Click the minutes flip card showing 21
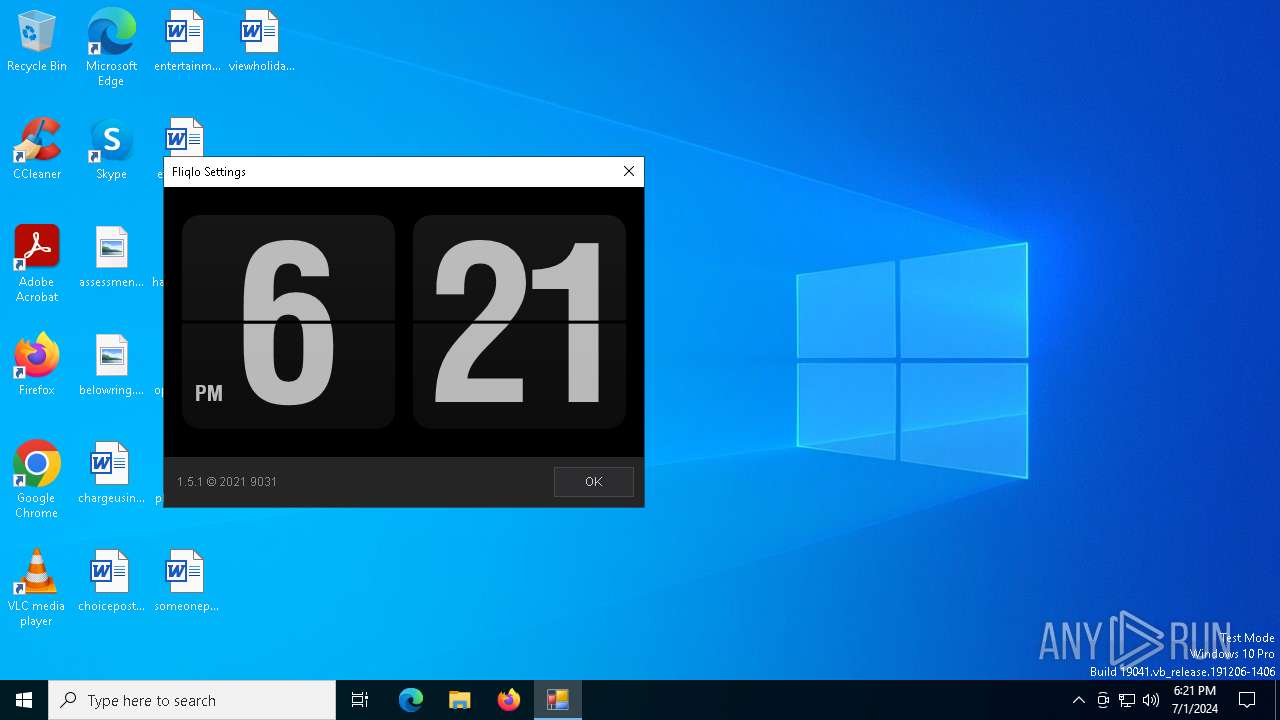 (x=519, y=322)
